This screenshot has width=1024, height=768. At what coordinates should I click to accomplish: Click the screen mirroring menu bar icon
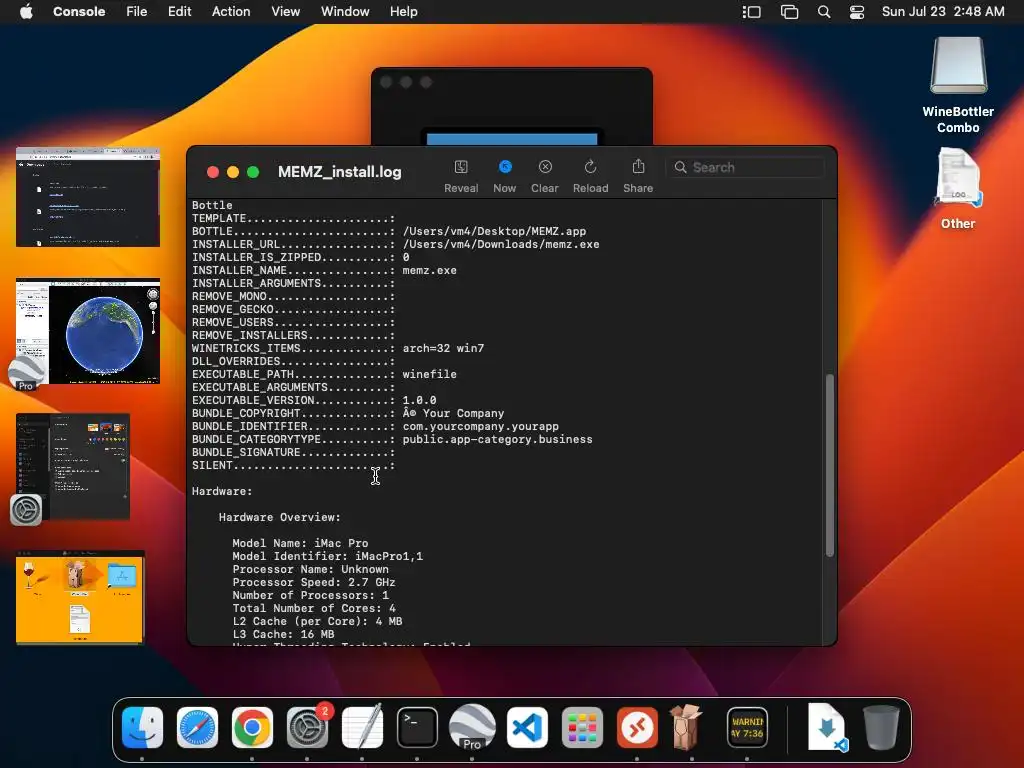tap(789, 12)
